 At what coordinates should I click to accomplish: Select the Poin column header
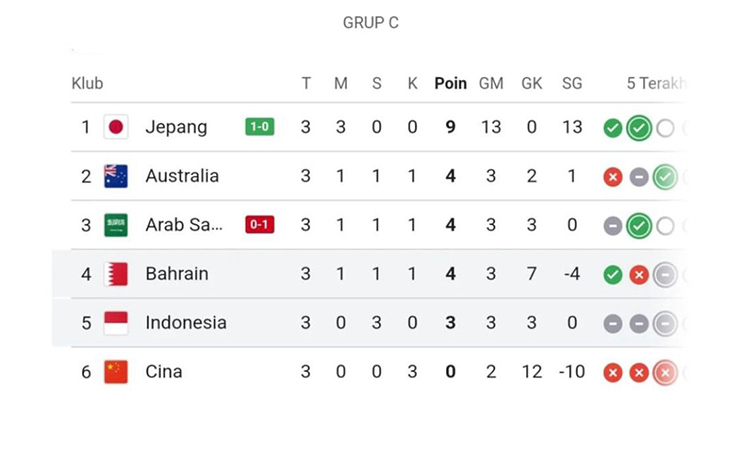point(450,83)
